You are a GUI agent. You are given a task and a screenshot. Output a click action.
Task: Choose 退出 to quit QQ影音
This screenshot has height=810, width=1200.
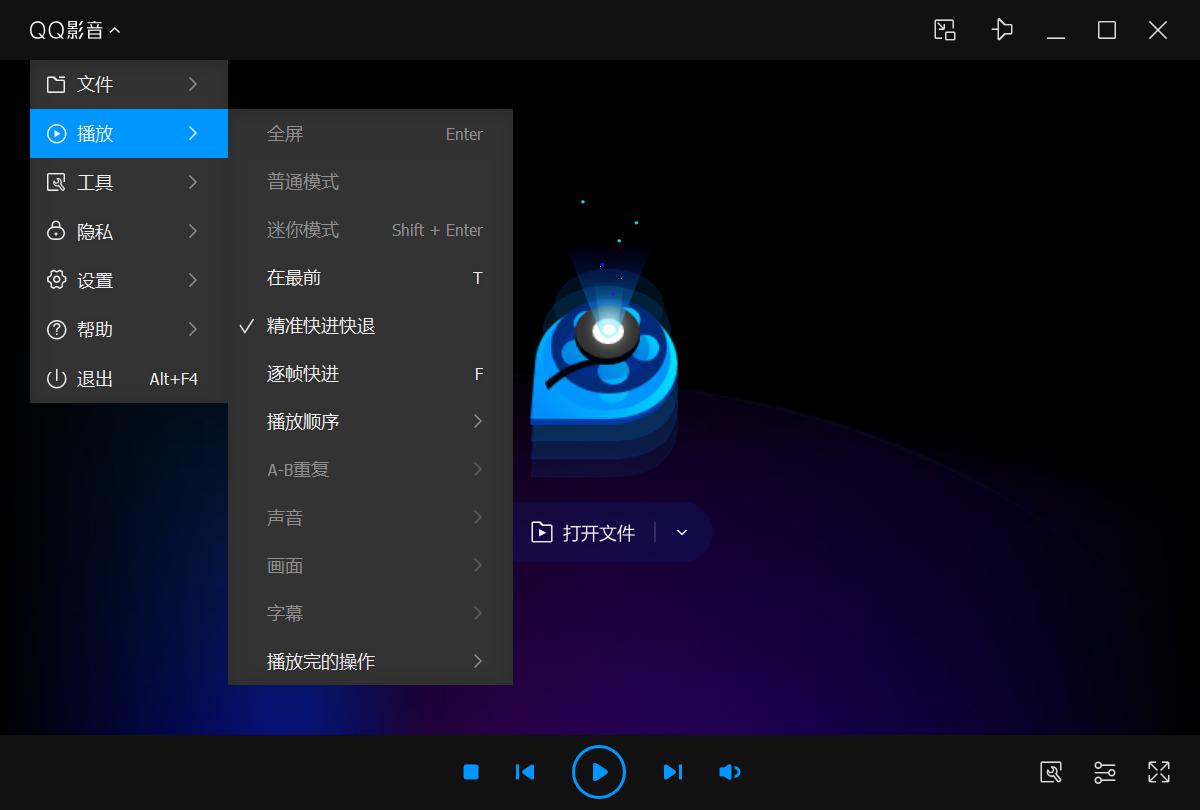95,379
